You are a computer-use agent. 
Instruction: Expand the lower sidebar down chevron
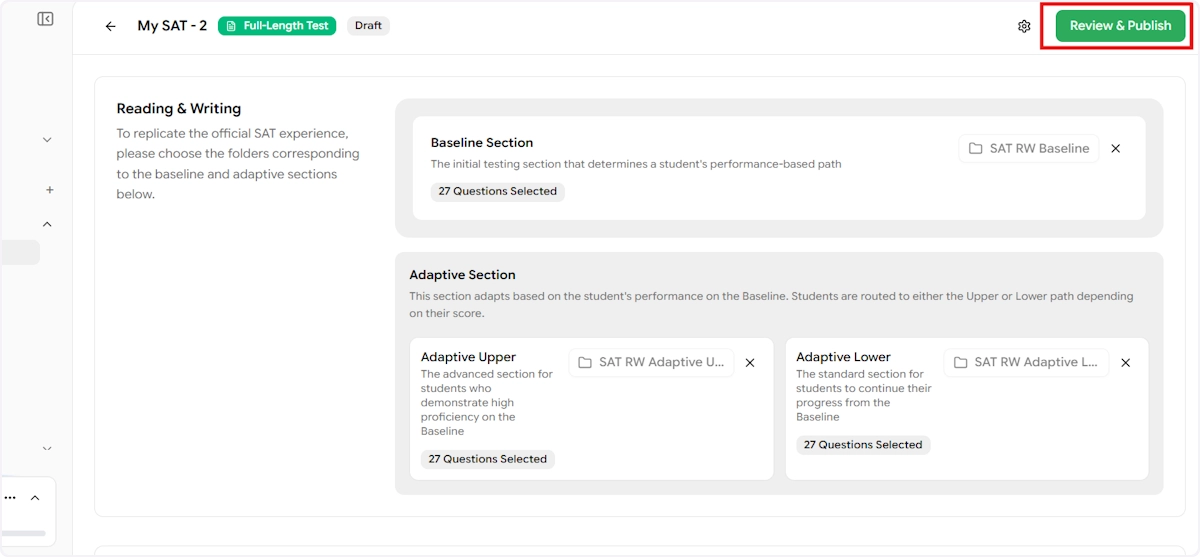point(47,449)
